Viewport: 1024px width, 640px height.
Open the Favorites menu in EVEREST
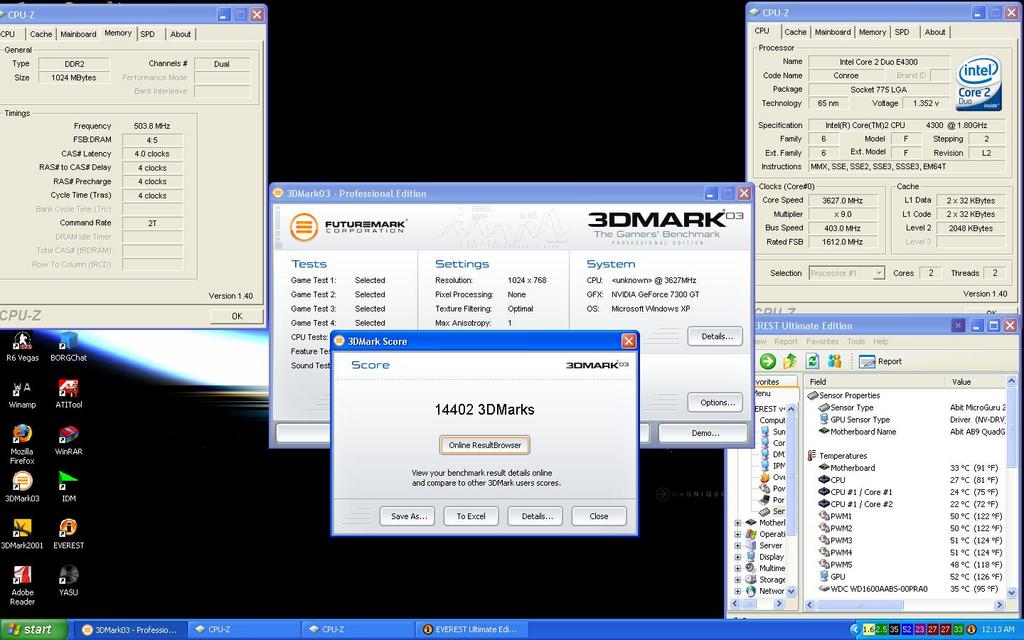822,342
